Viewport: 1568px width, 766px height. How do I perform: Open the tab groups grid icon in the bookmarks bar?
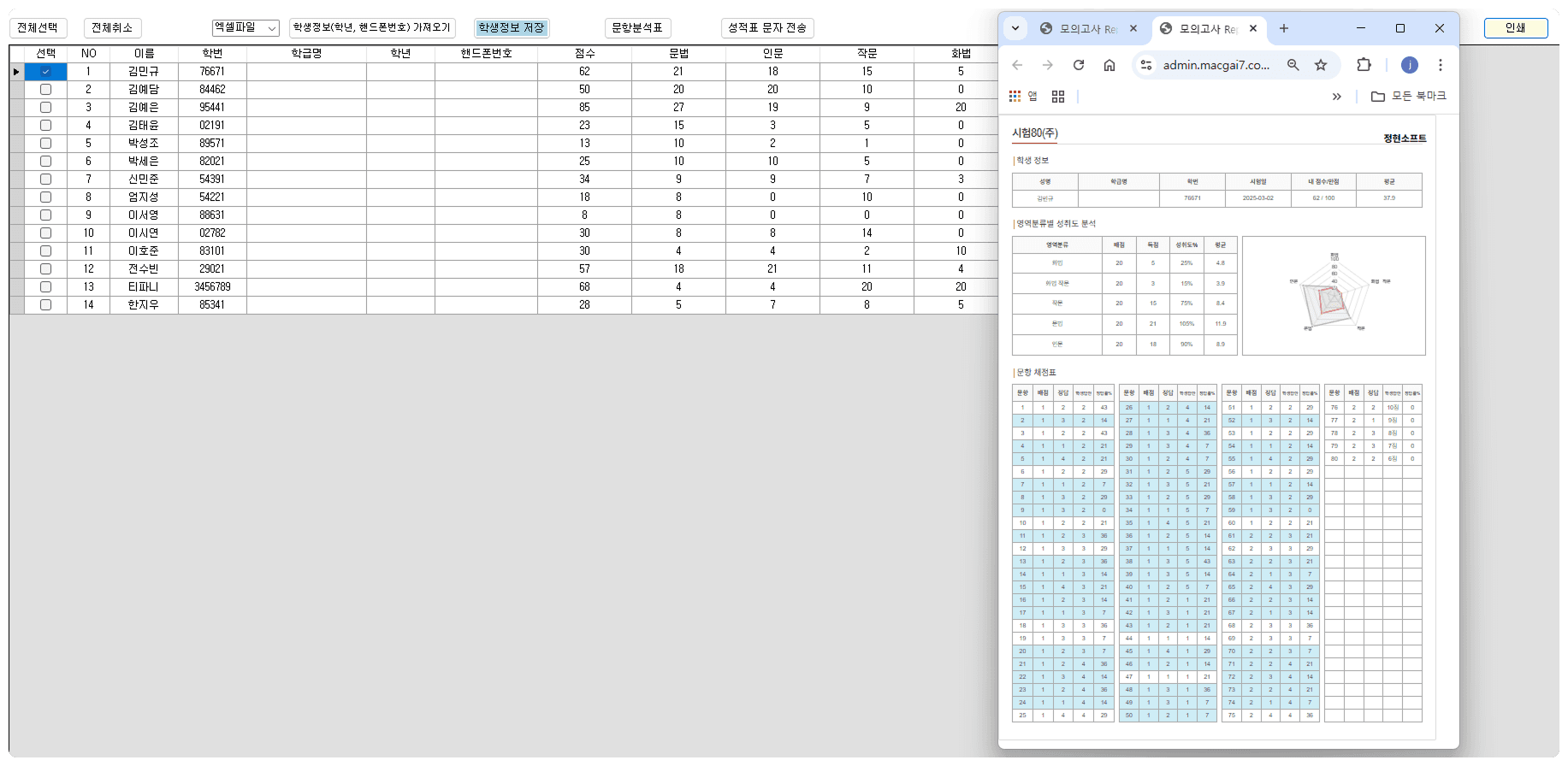pos(1058,97)
